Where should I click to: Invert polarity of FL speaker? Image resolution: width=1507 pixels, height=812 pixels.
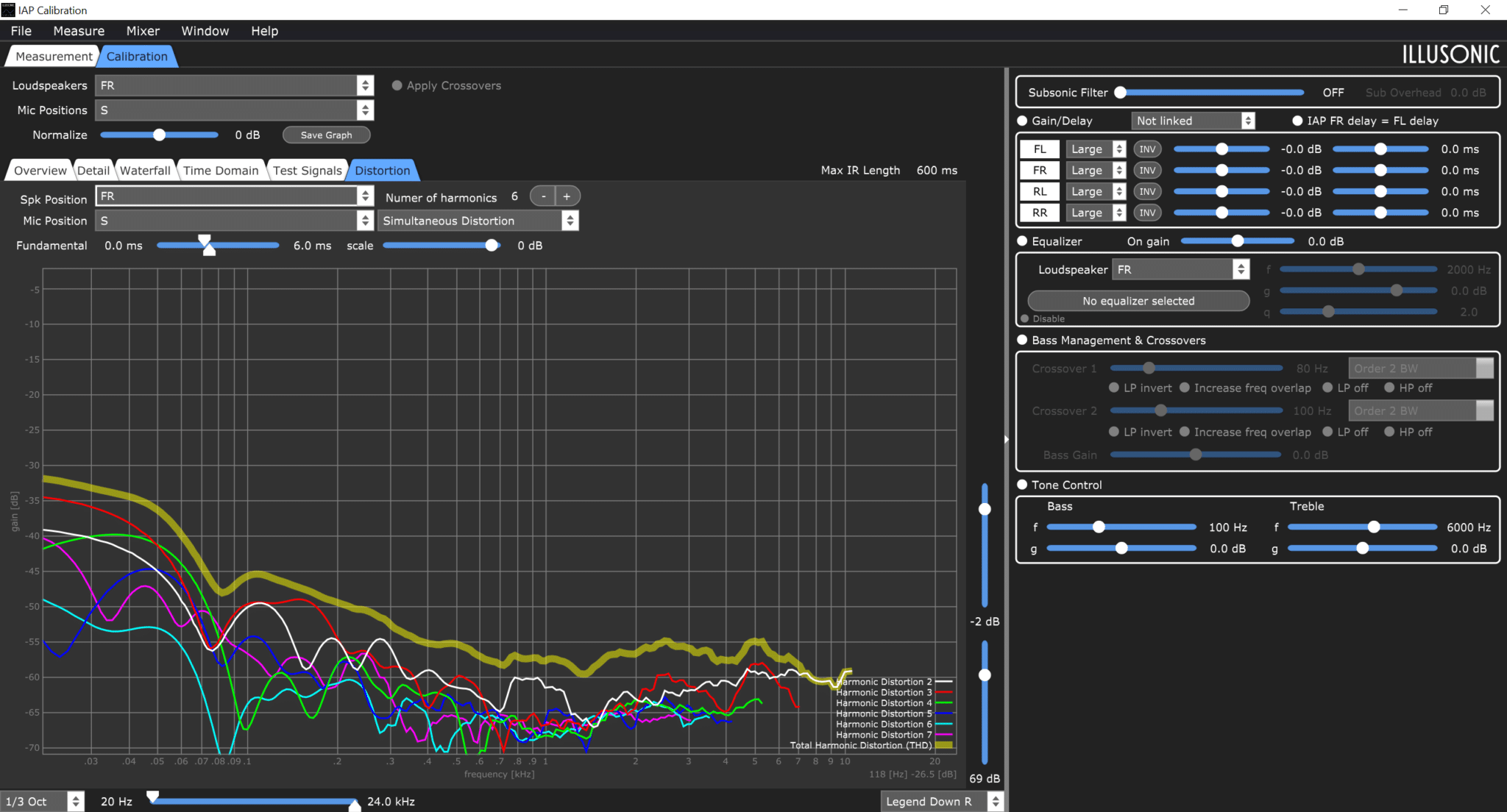[x=1147, y=149]
